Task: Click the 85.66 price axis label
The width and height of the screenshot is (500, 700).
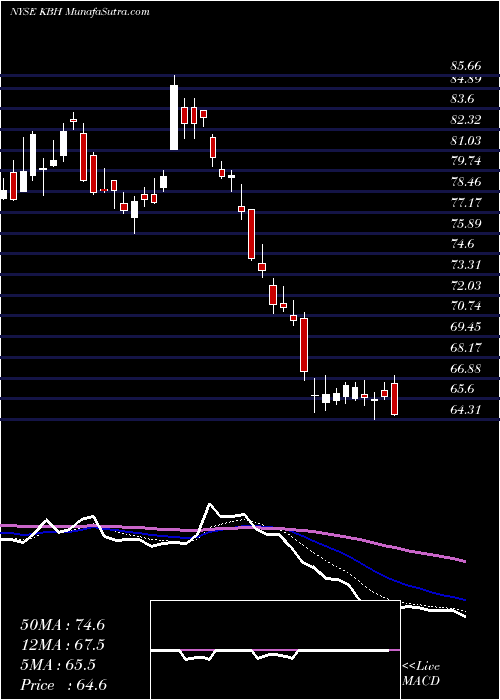Action: point(466,67)
